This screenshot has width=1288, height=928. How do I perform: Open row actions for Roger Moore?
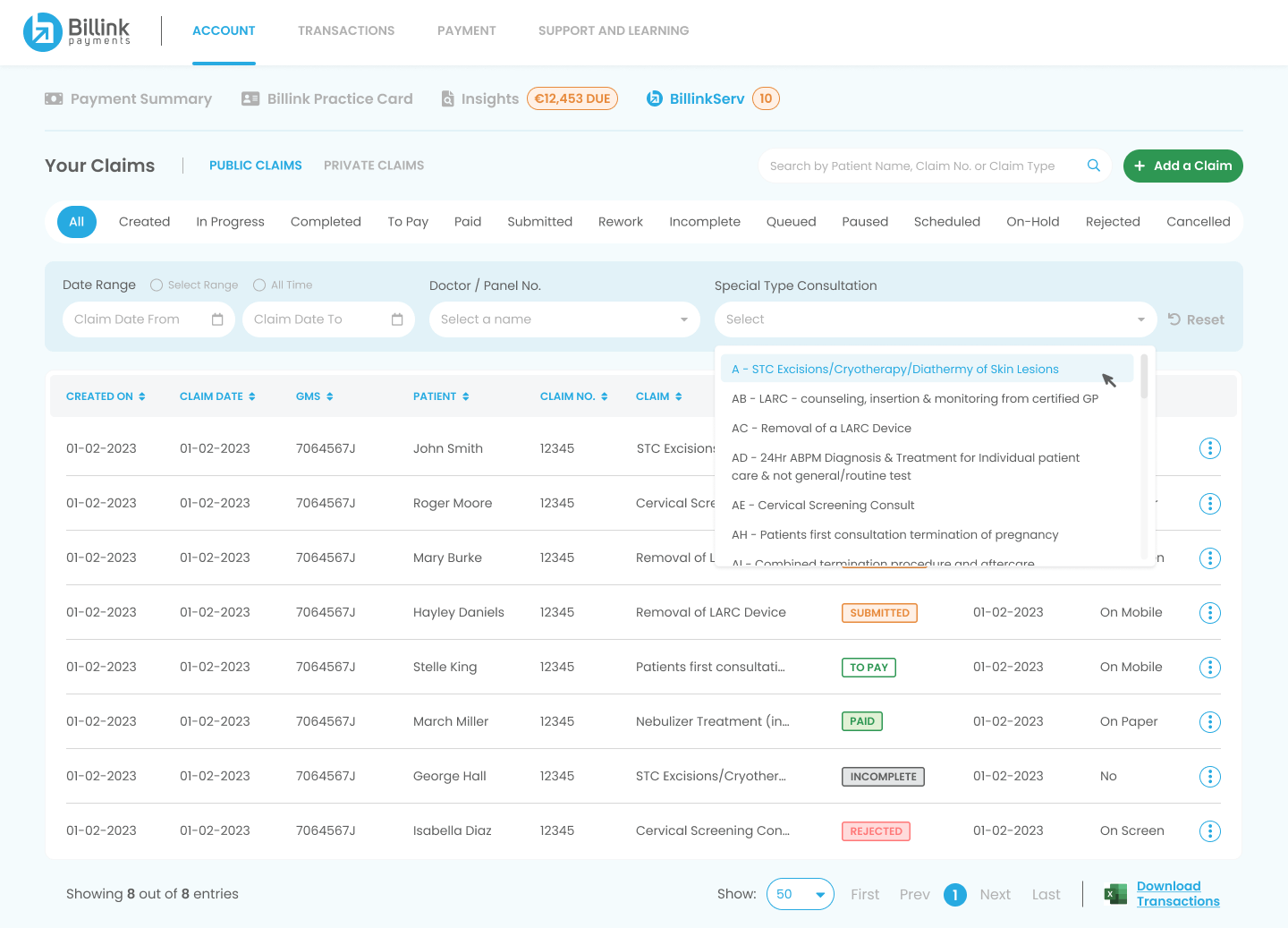click(1209, 504)
